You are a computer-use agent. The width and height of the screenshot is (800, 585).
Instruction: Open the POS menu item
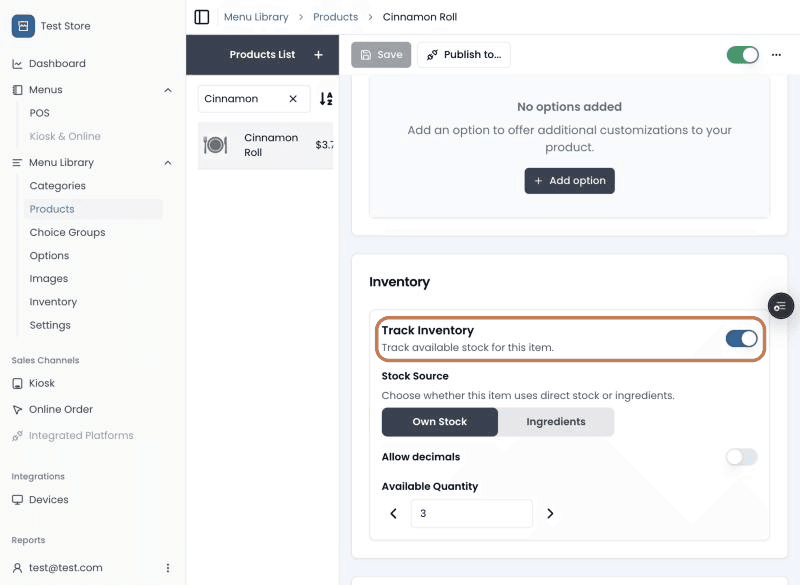40,113
